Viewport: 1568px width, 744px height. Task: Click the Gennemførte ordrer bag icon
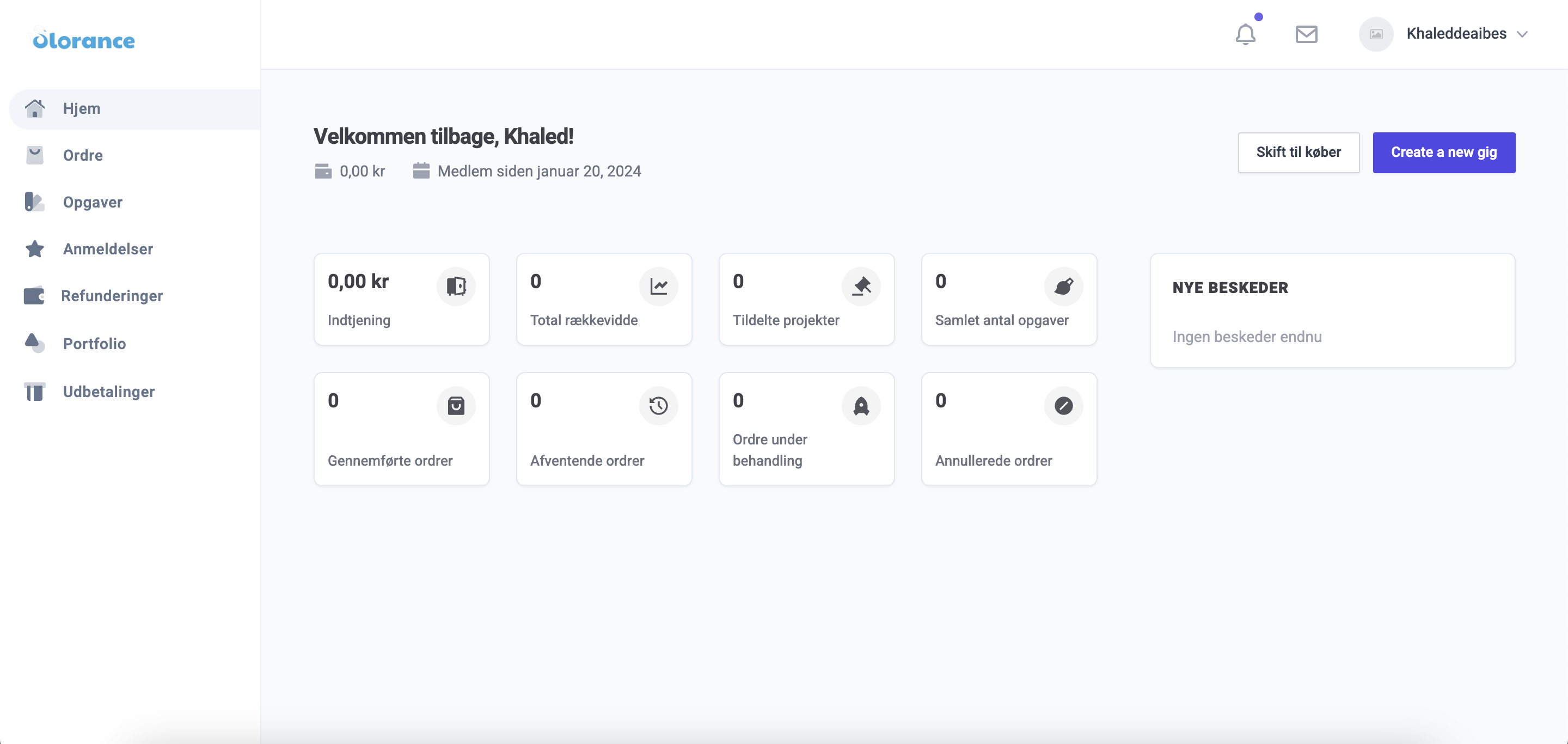point(455,405)
